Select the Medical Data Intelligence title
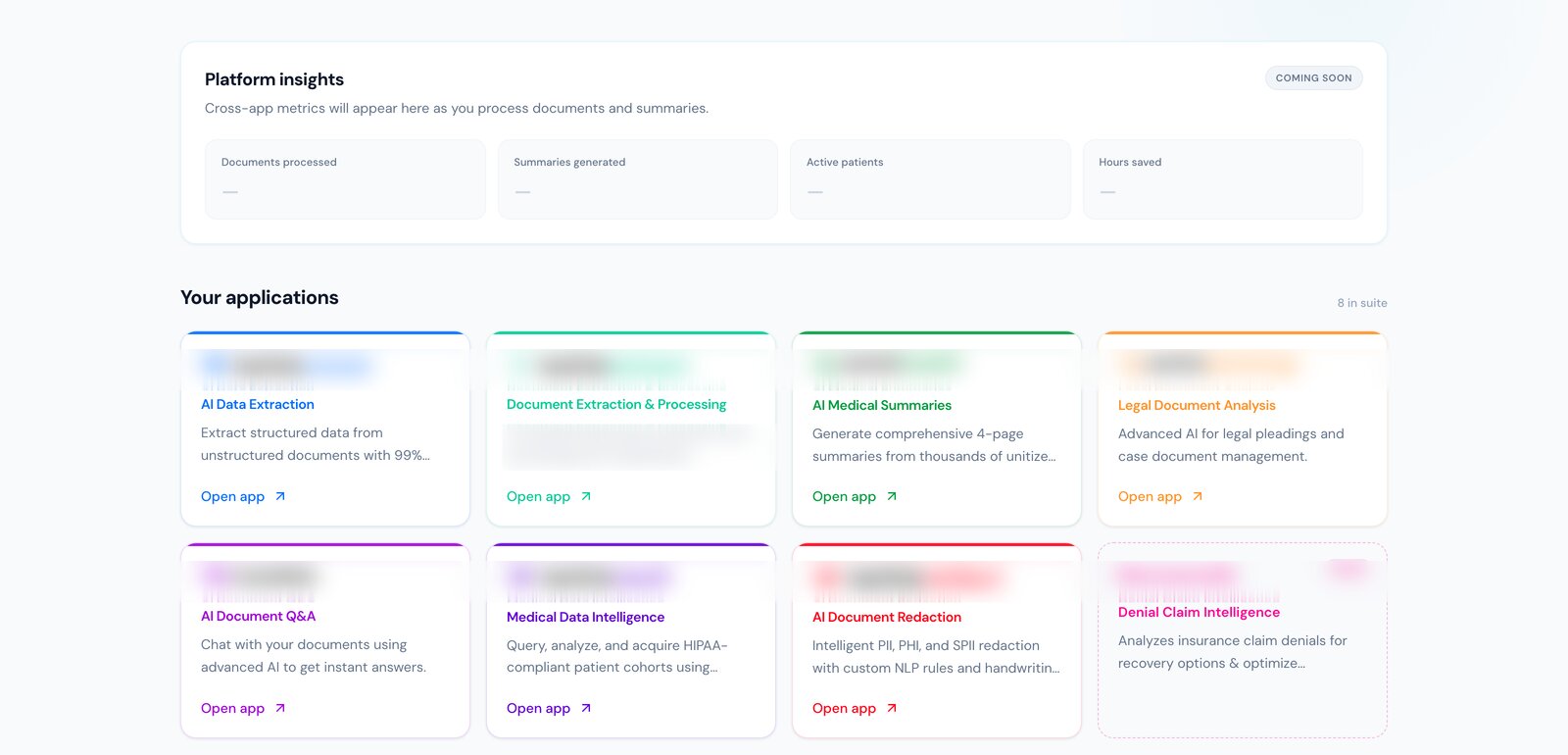Viewport: 1568px width, 755px height. 585,617
